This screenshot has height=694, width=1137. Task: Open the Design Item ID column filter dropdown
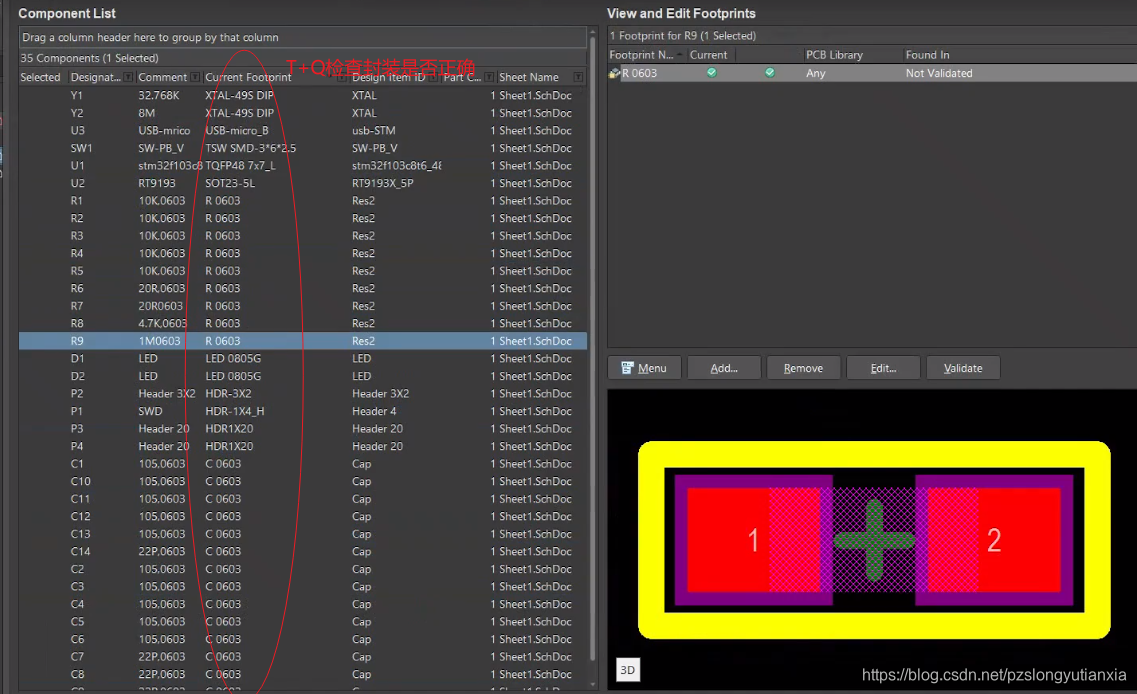434,77
